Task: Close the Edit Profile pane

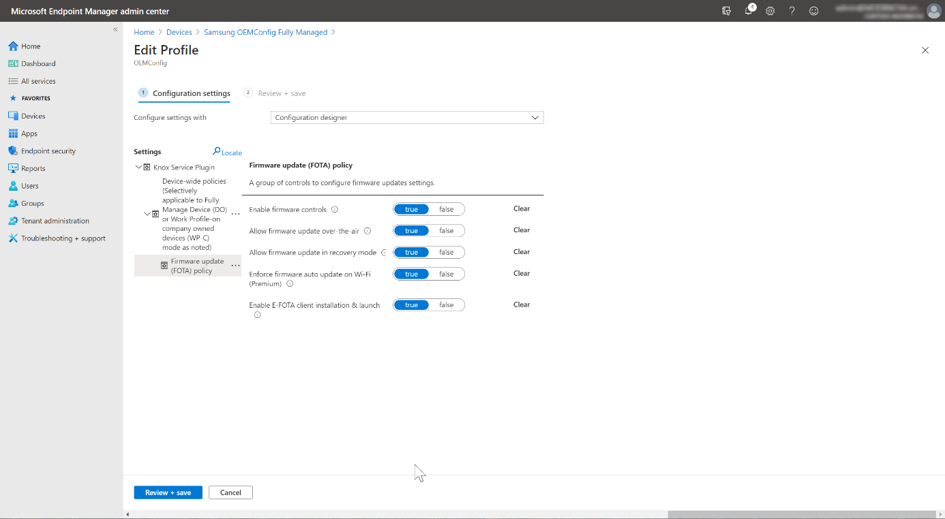Action: coord(925,50)
